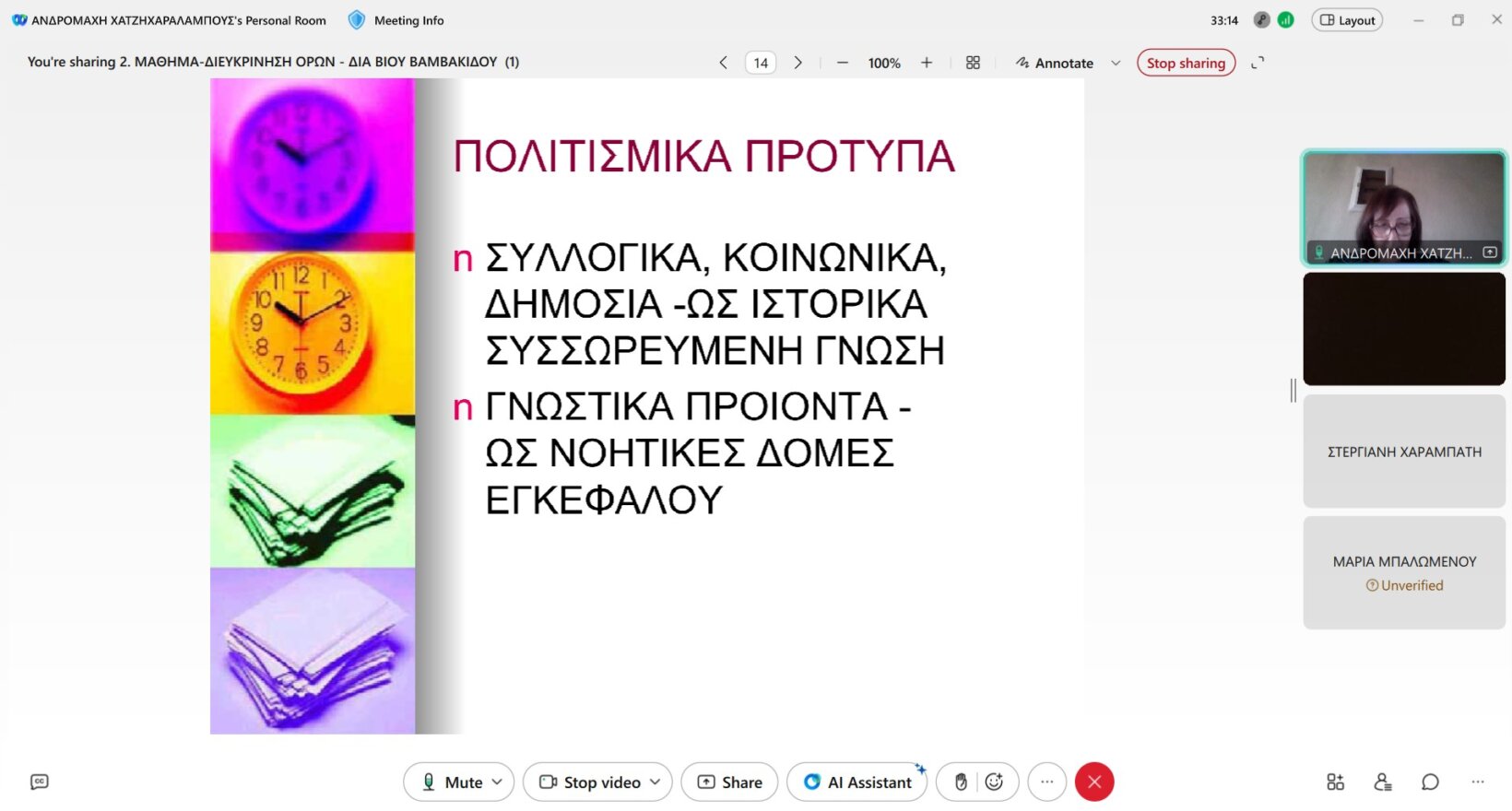1512x811 pixels.
Task: Open the Meeting Info menu
Action: click(x=396, y=20)
